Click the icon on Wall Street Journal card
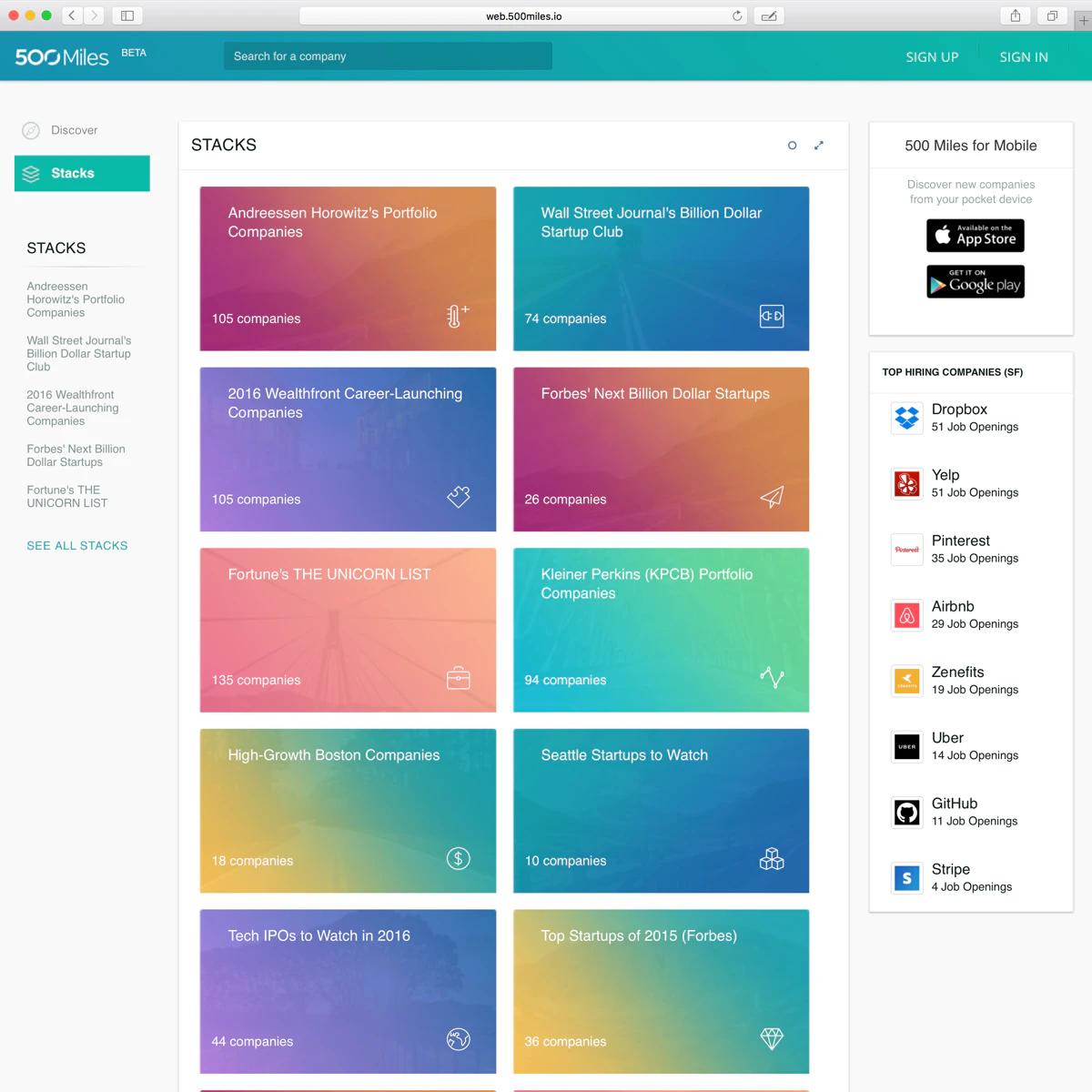Screen dimensions: 1092x1092 tap(772, 316)
